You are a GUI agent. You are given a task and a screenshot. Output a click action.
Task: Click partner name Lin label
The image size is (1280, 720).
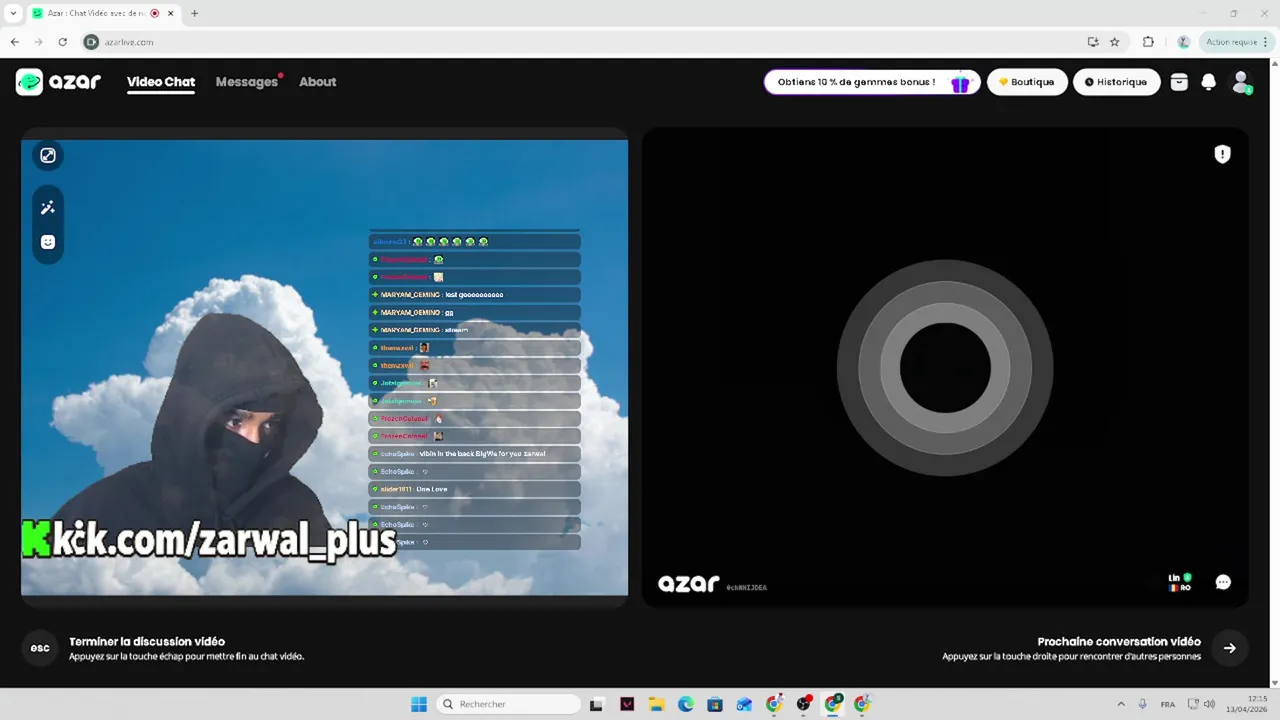(1174, 578)
